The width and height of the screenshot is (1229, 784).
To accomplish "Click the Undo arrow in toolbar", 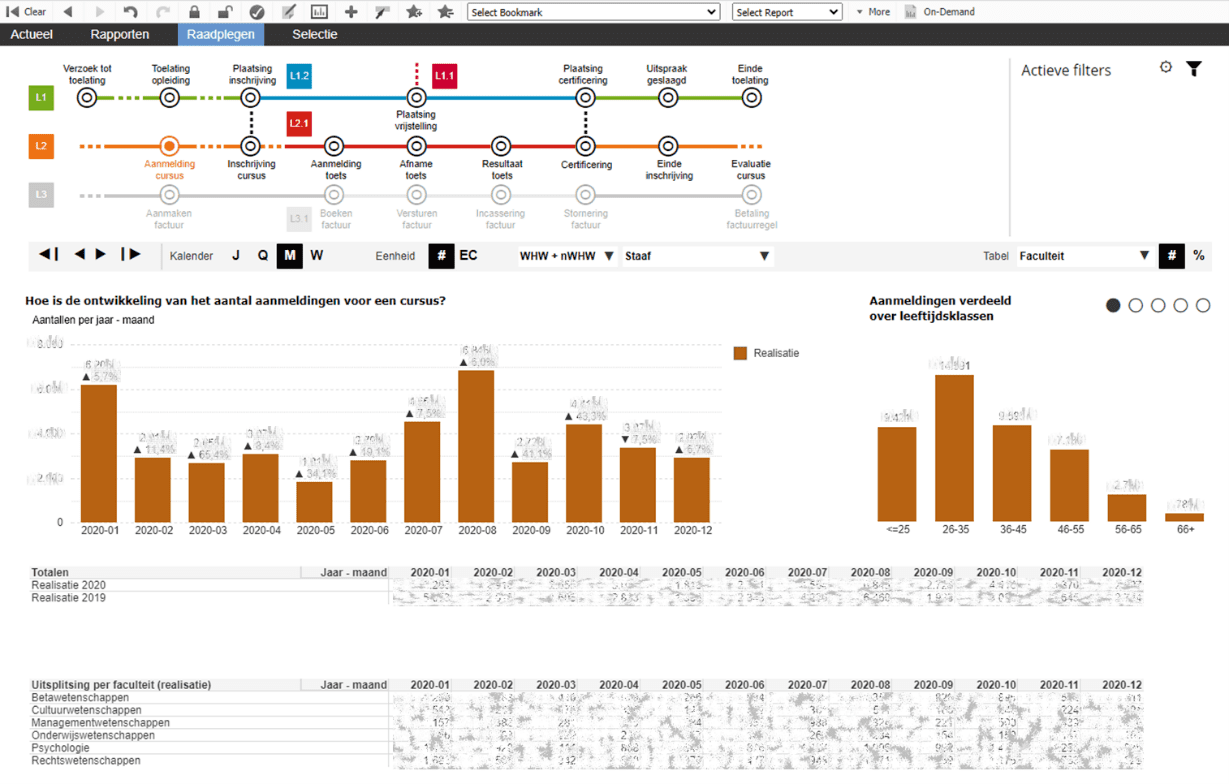I will tap(131, 12).
